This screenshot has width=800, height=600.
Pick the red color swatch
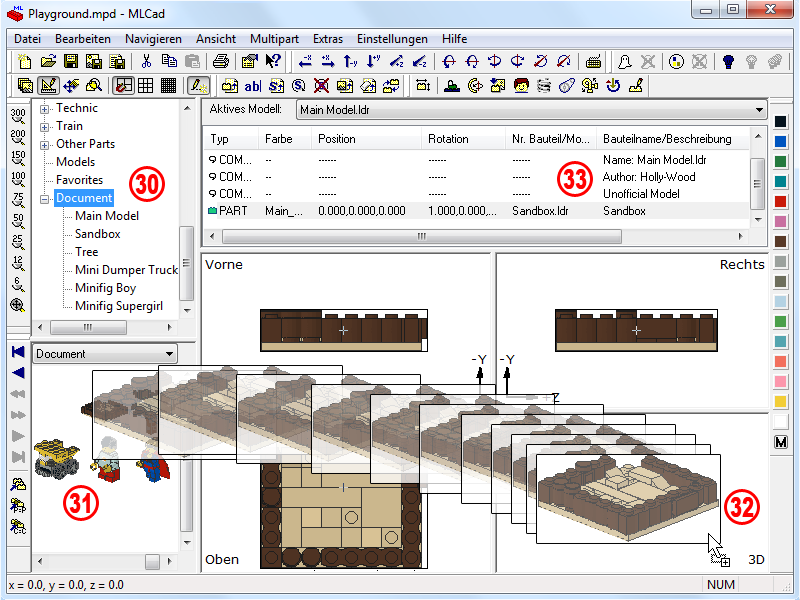click(781, 202)
